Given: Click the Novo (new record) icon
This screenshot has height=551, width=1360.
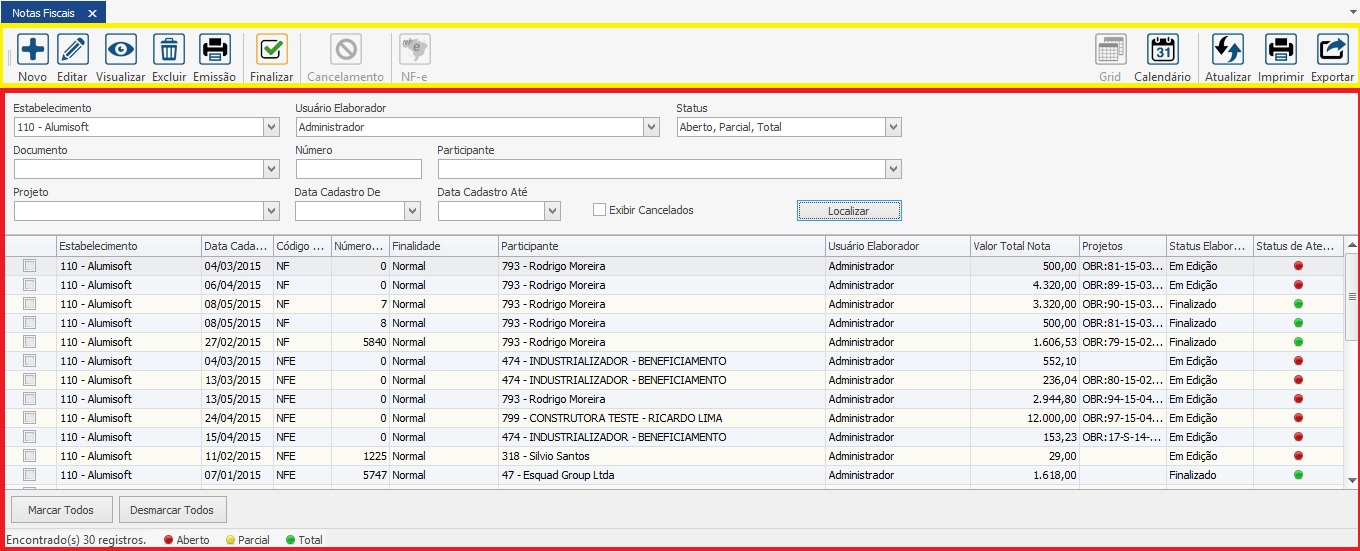Looking at the screenshot, I should (32, 49).
